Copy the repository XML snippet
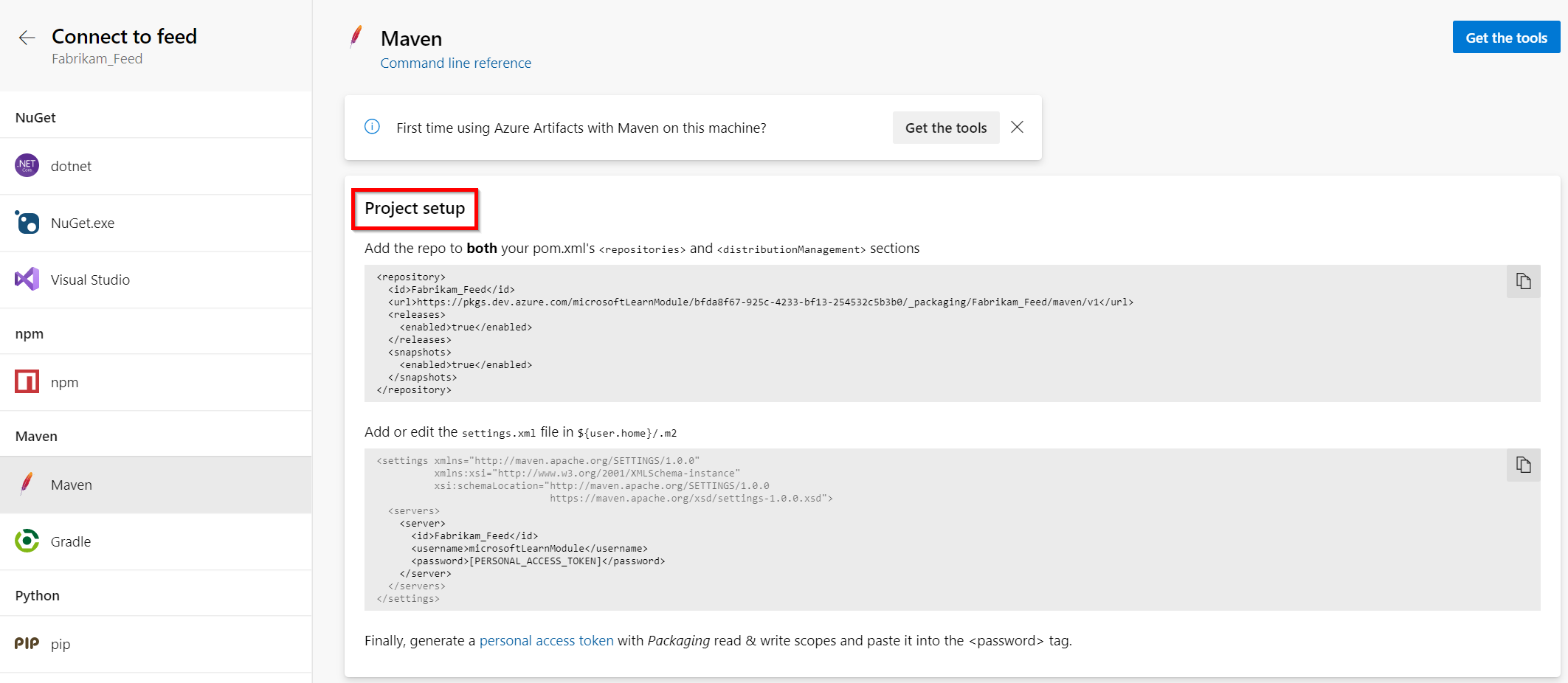Image resolution: width=1568 pixels, height=683 pixels. pos(1523,281)
